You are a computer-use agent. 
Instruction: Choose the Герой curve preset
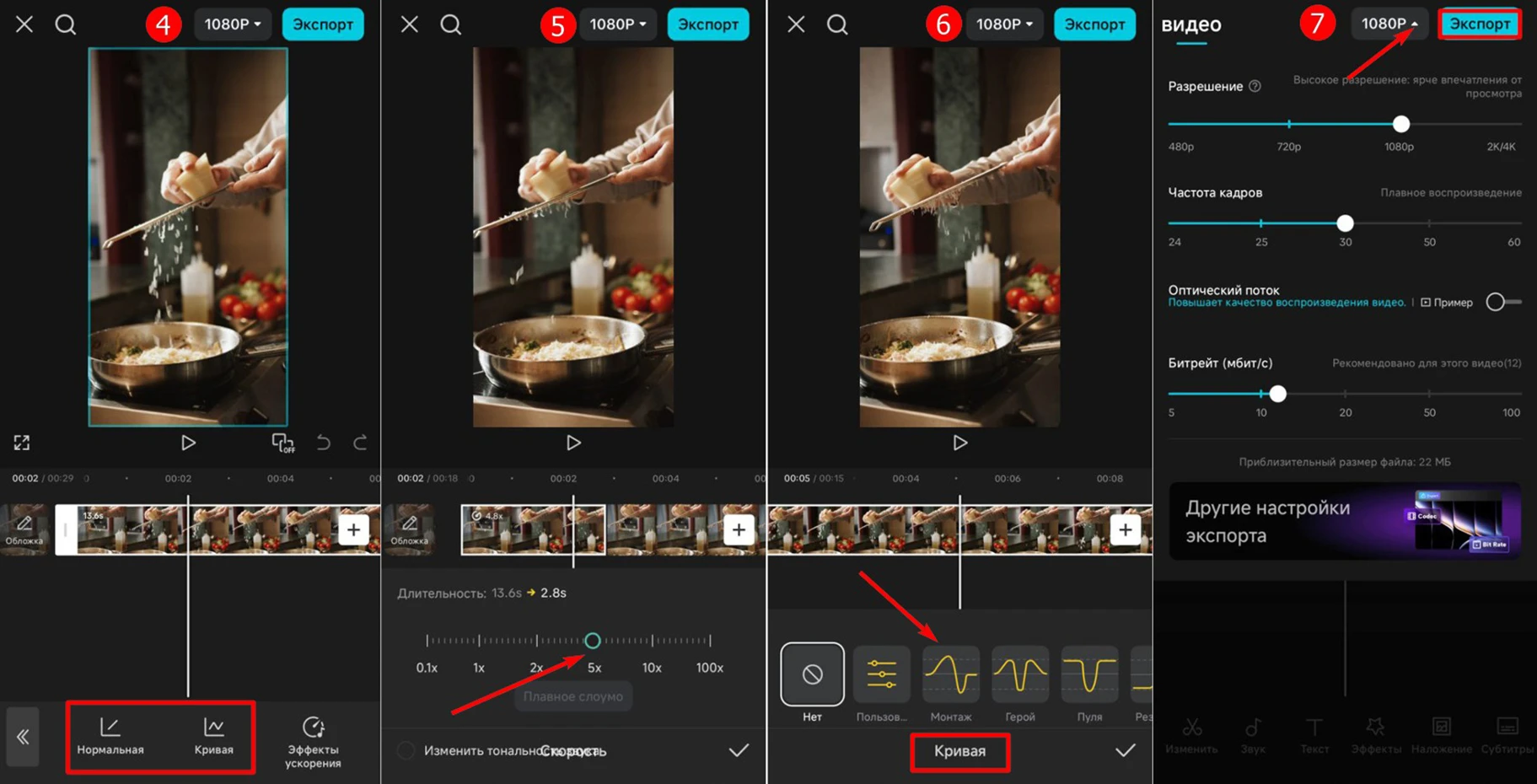[x=1020, y=685]
